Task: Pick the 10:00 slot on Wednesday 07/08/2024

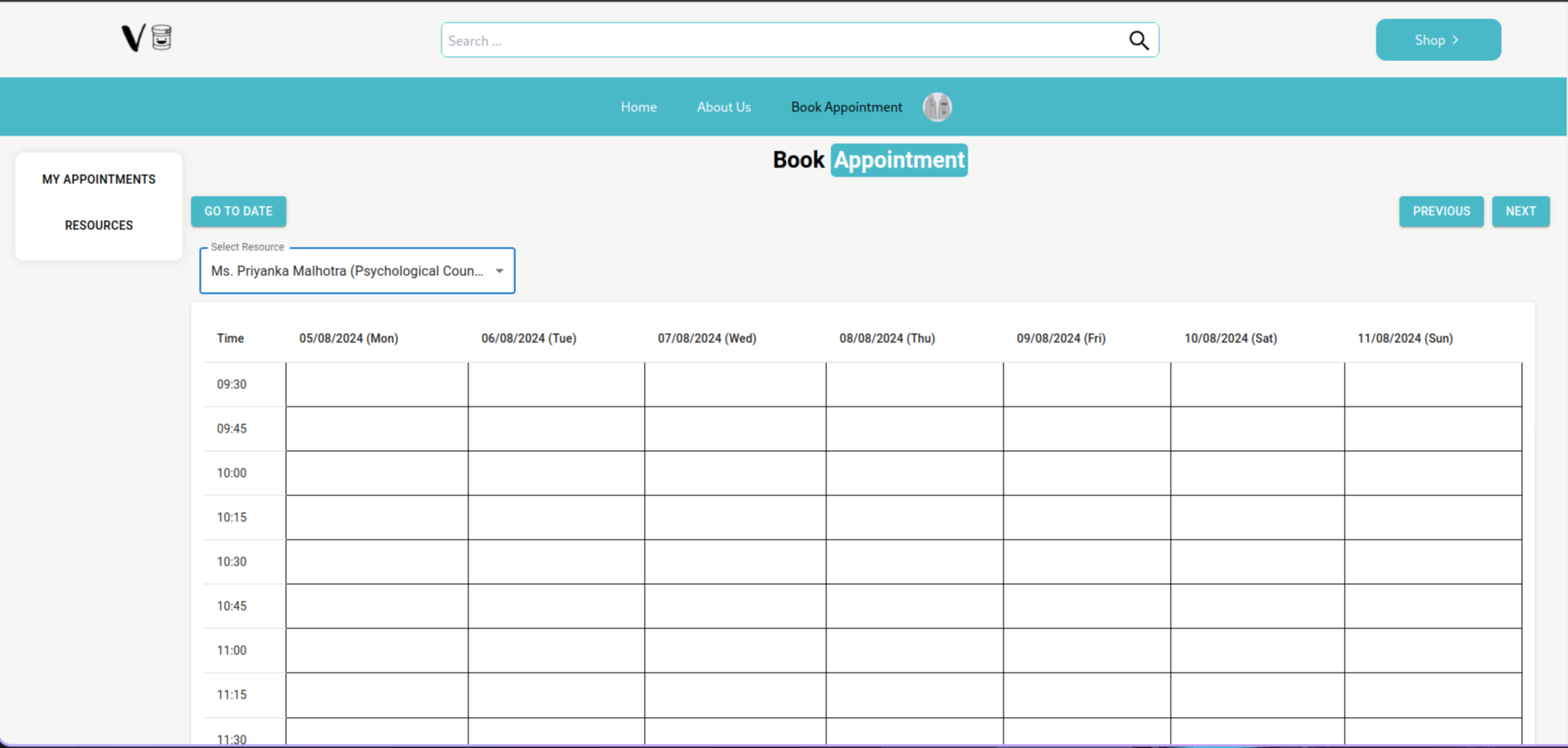Action: pos(735,474)
